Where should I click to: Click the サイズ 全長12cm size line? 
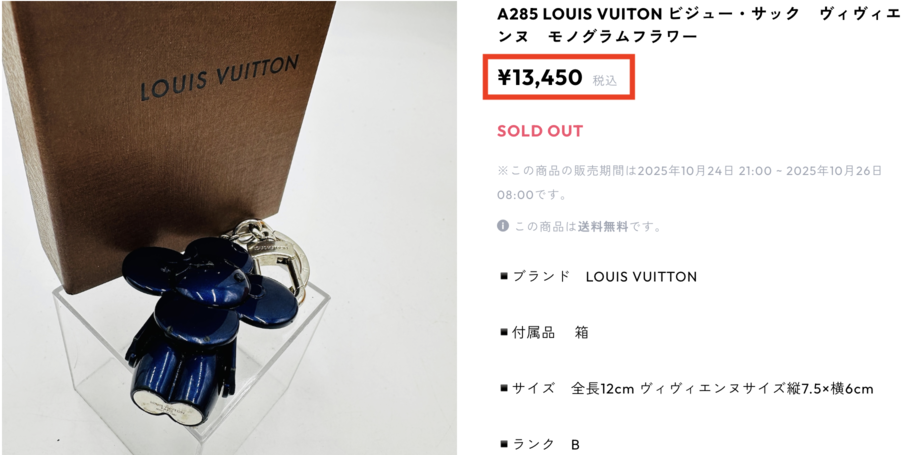pyautogui.click(x=687, y=389)
